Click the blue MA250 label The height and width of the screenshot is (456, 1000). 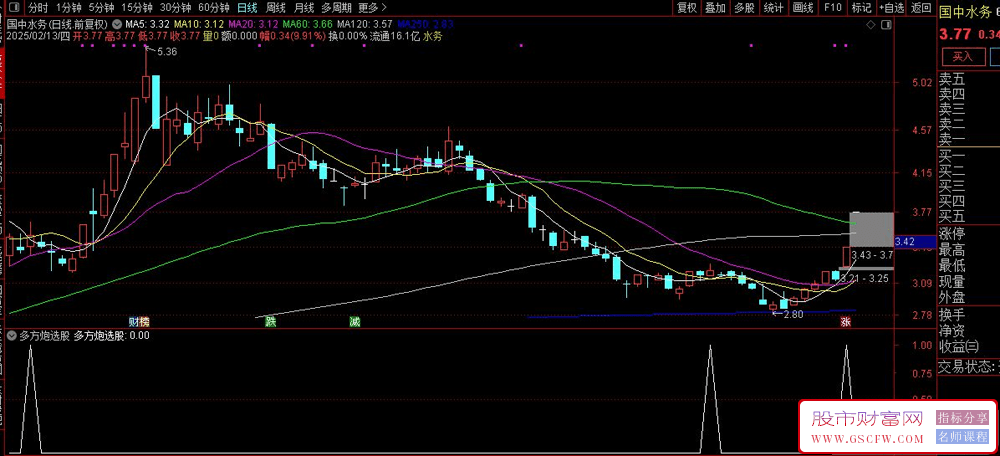tap(425, 25)
